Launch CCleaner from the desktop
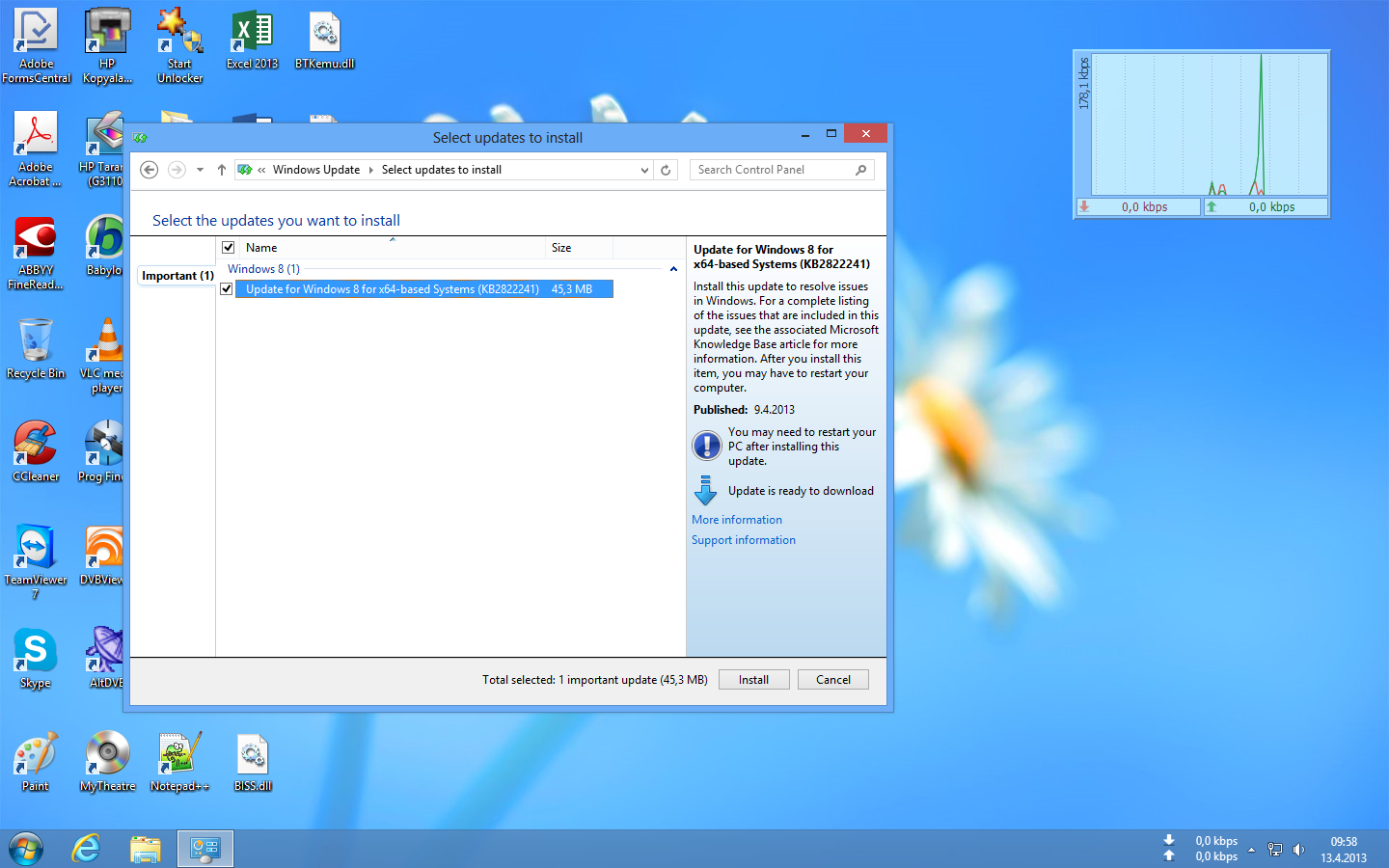The image size is (1389, 868). pos(36,451)
